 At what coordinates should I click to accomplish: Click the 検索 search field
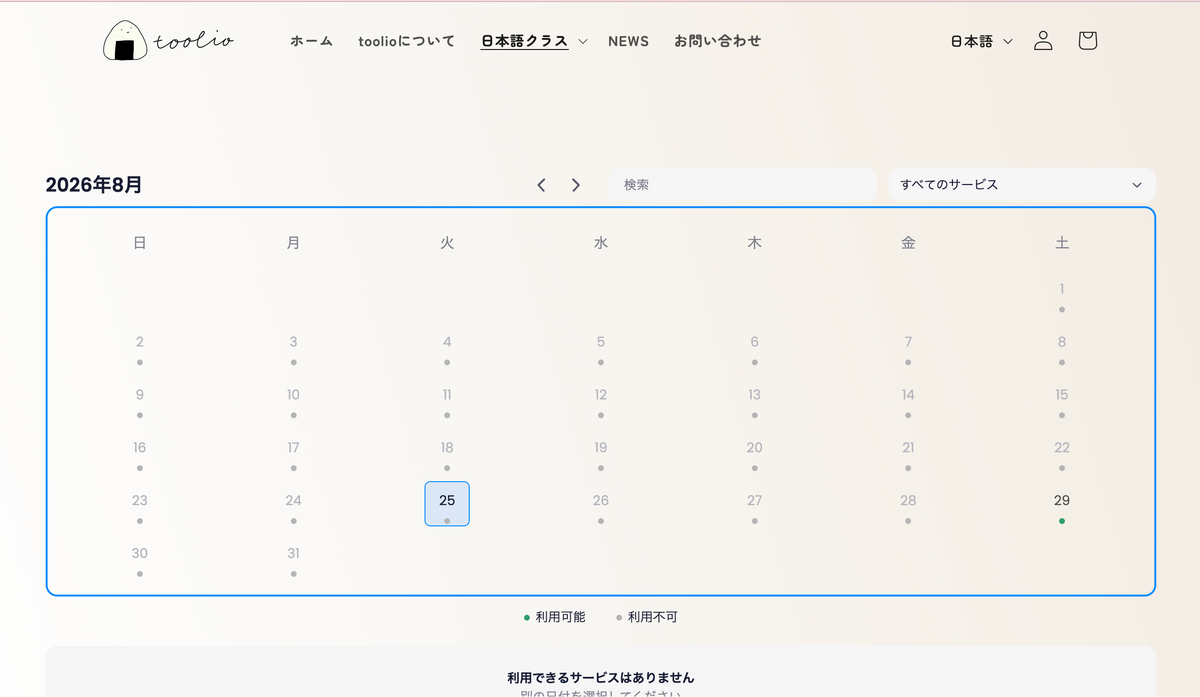coord(743,185)
